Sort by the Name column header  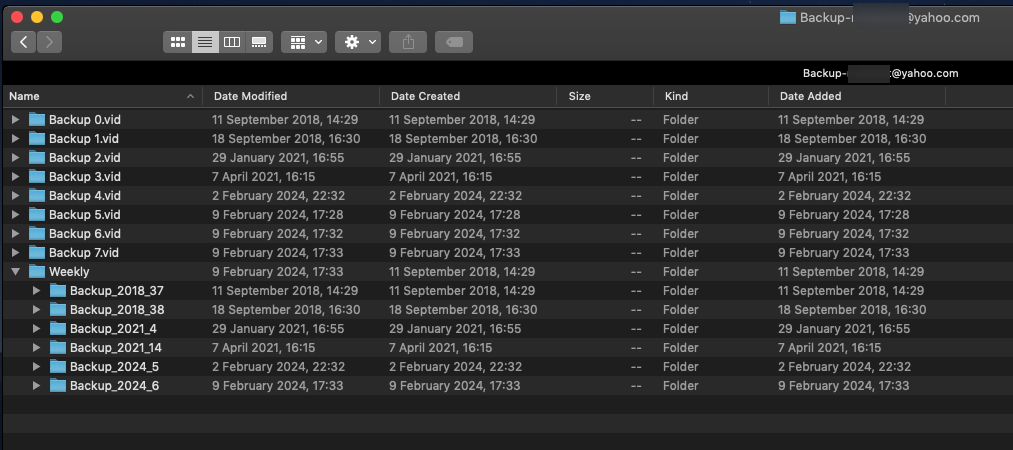(100, 96)
